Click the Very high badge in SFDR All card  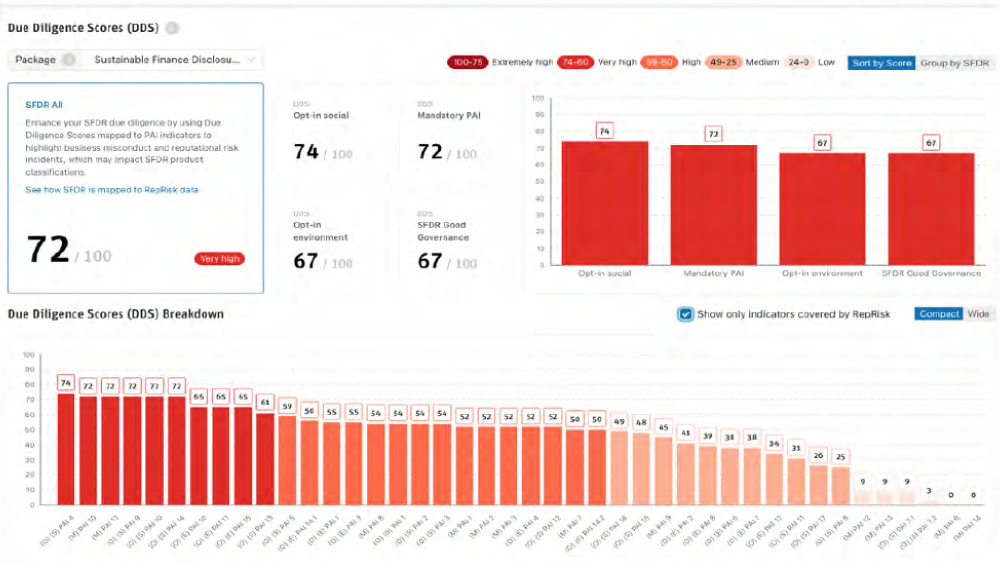219,259
